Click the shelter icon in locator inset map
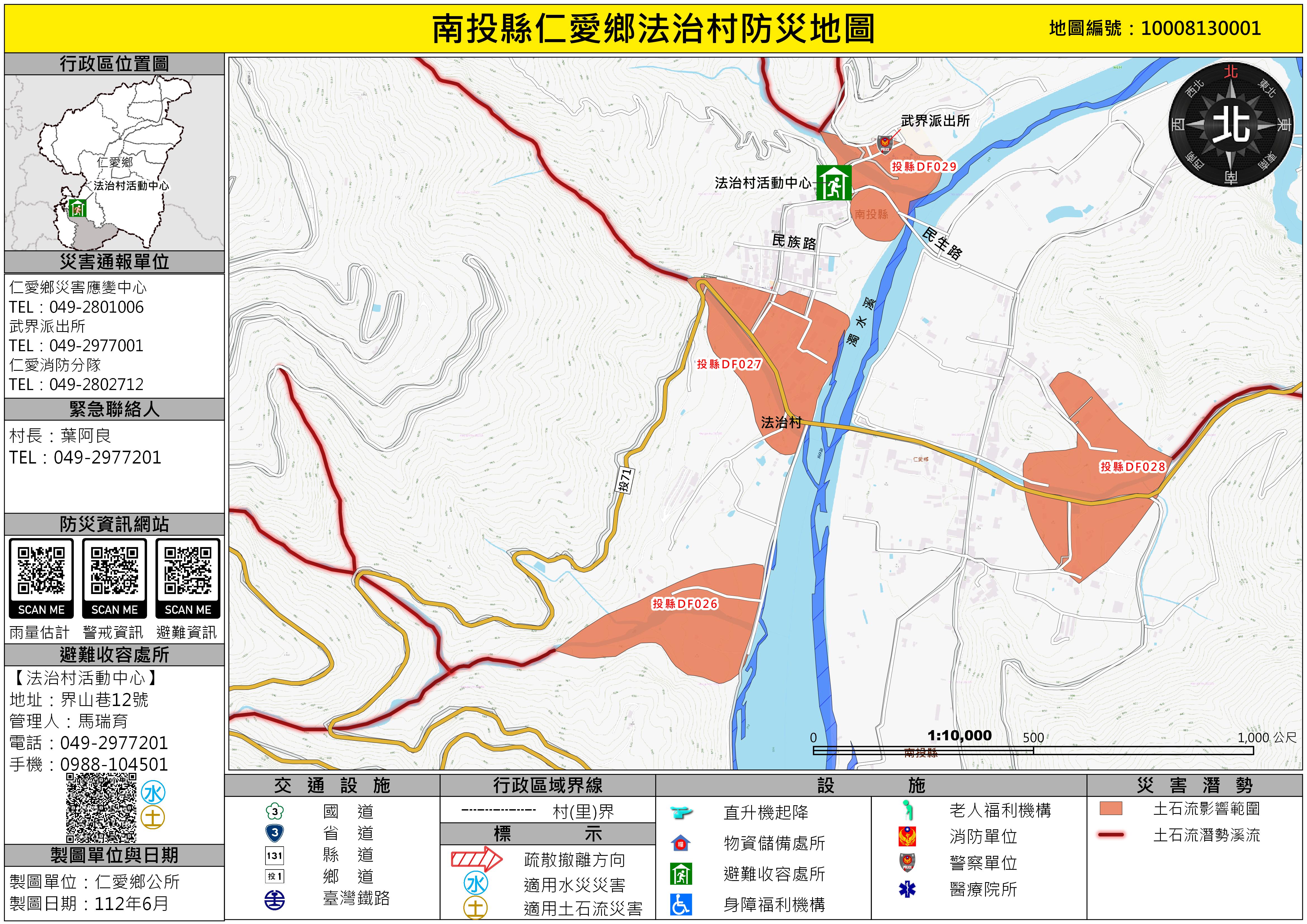The height and width of the screenshot is (924, 1307). (x=77, y=208)
